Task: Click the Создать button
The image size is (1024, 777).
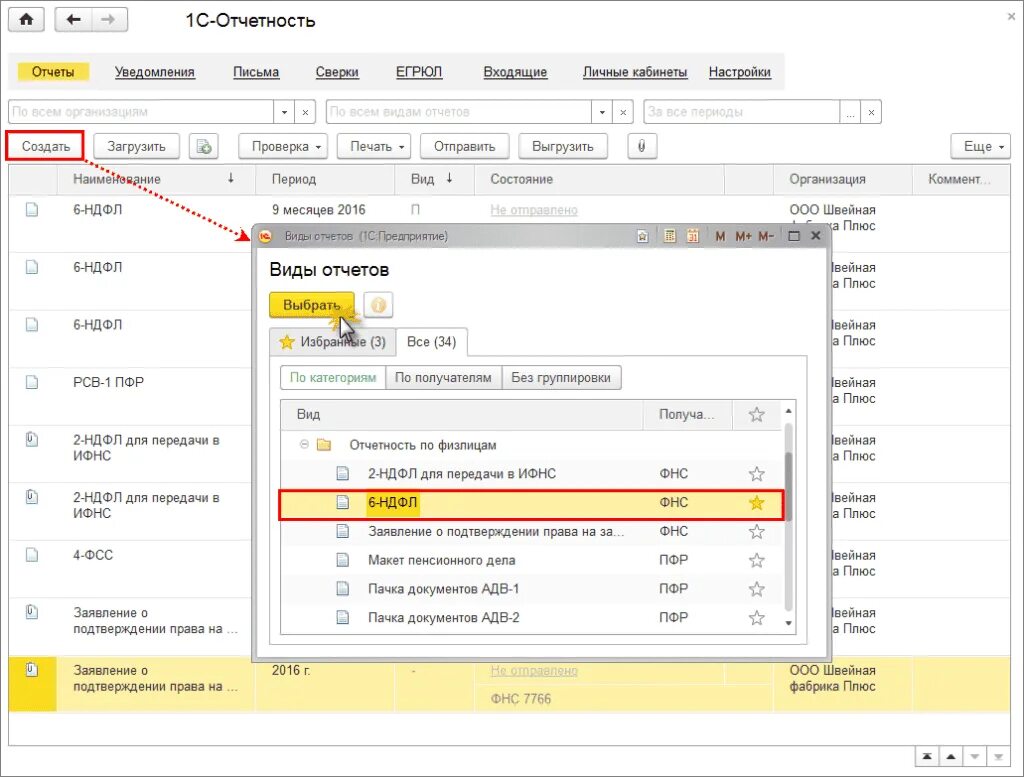Action: coord(46,146)
